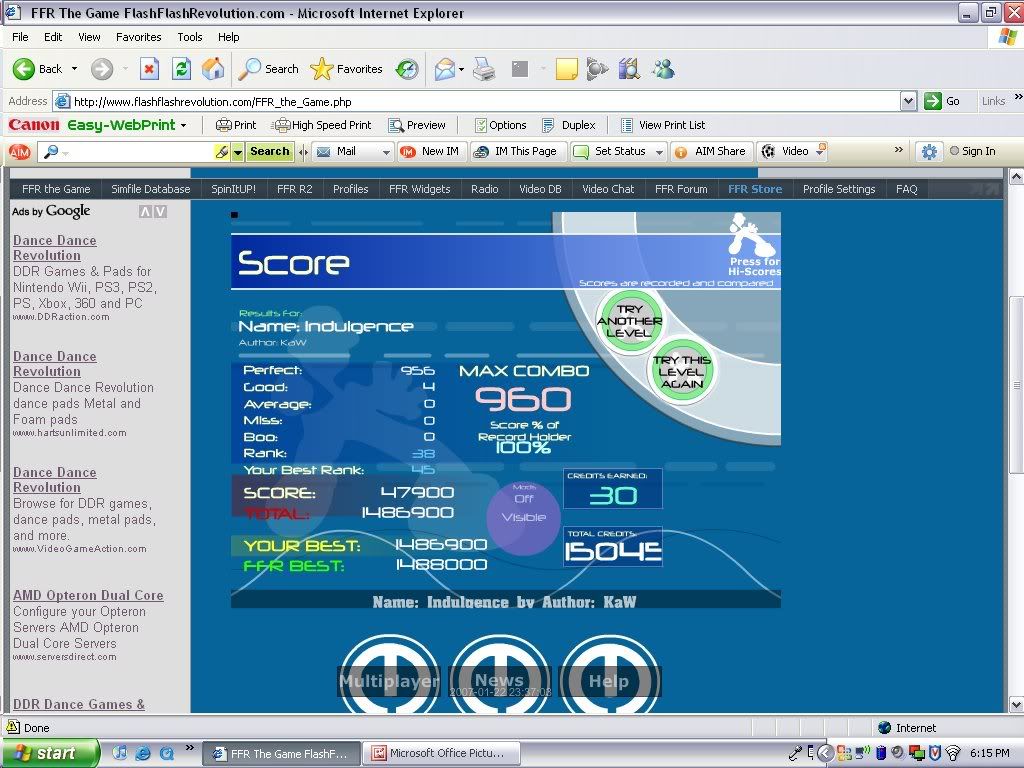Expand the address bar dropdown arrow
1024x768 pixels.
point(908,101)
